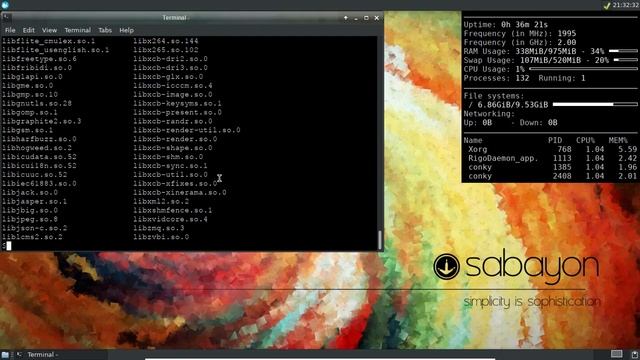Click libjpeg.so.8 entry
Screen dimensions: 640x360
30,220
